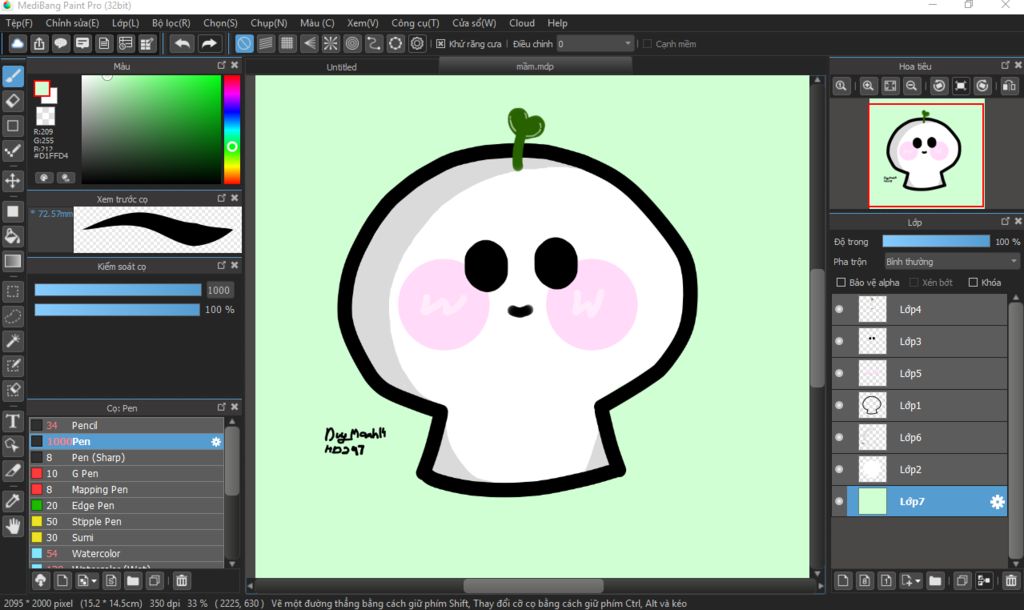Click the navigator preview thumbnail

click(x=925, y=155)
